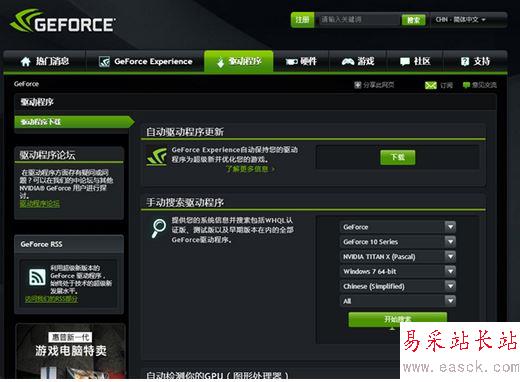Open the 社区 community tab
This screenshot has width=520, height=382.
pos(415,61)
